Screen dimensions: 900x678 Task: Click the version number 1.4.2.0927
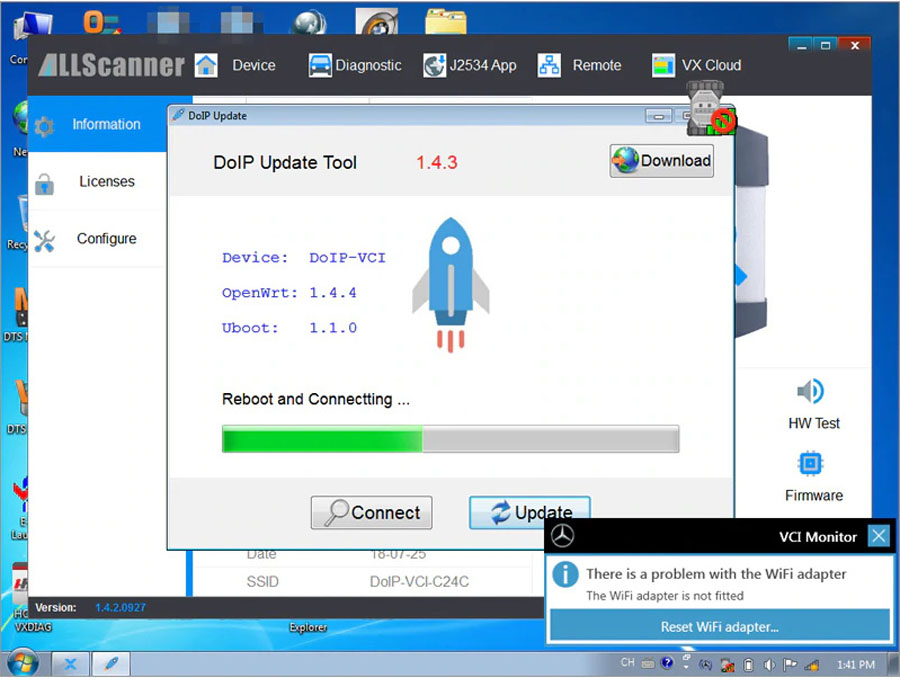[121, 607]
